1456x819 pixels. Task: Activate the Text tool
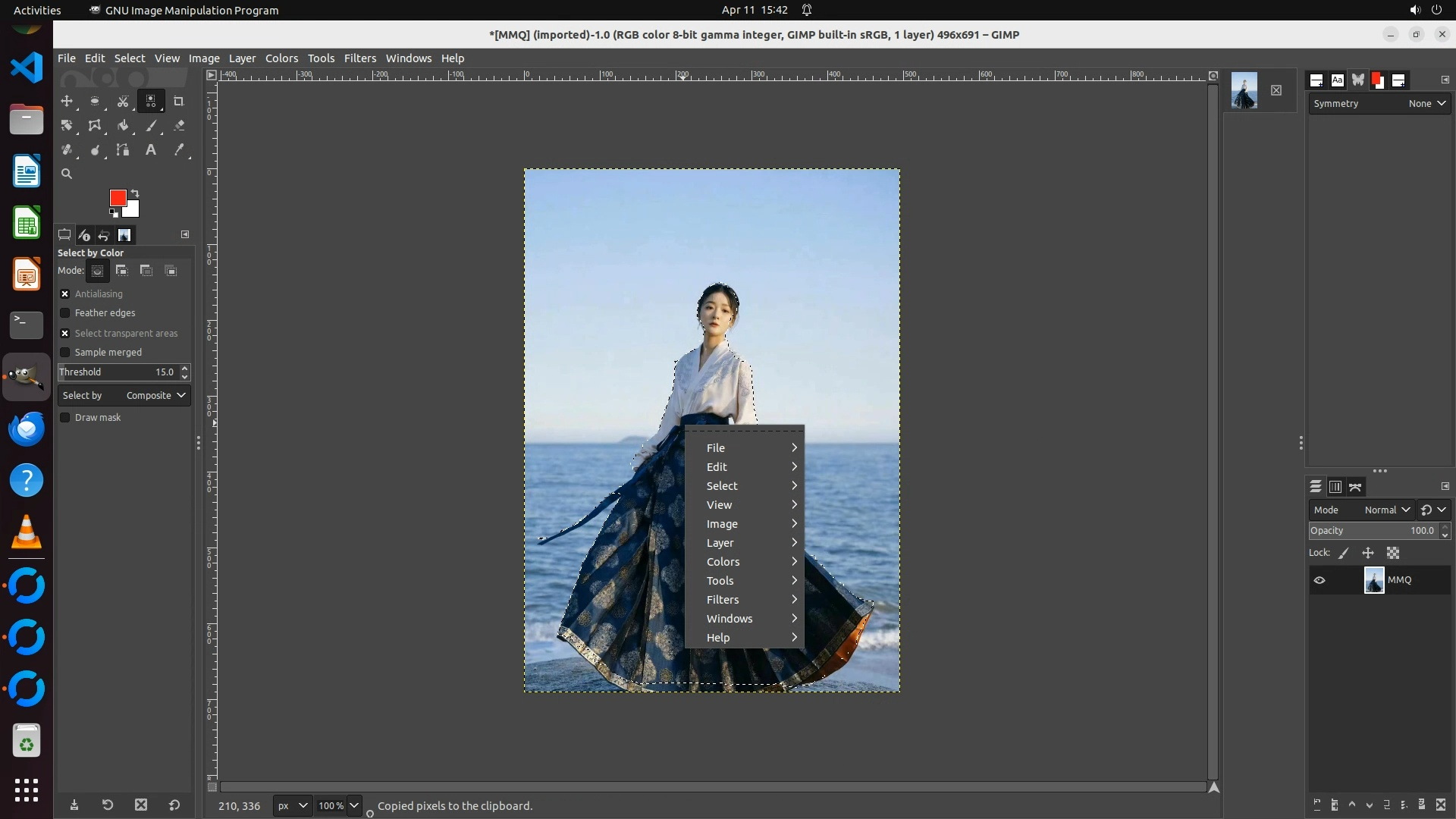point(151,150)
